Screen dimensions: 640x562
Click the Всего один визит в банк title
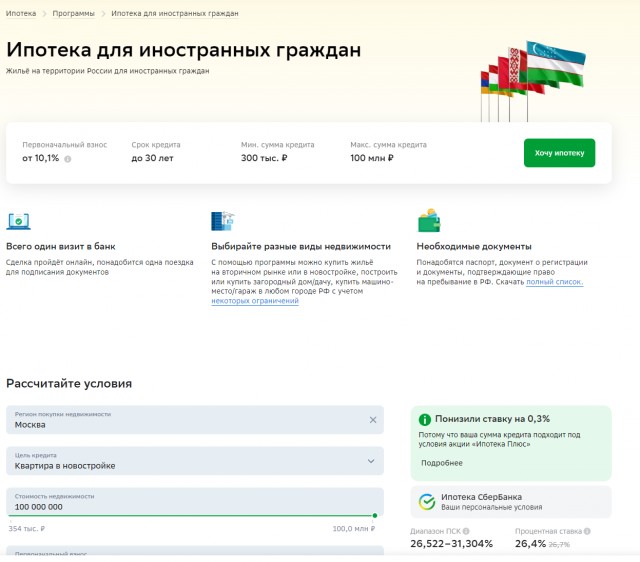pyautogui.click(x=61, y=247)
